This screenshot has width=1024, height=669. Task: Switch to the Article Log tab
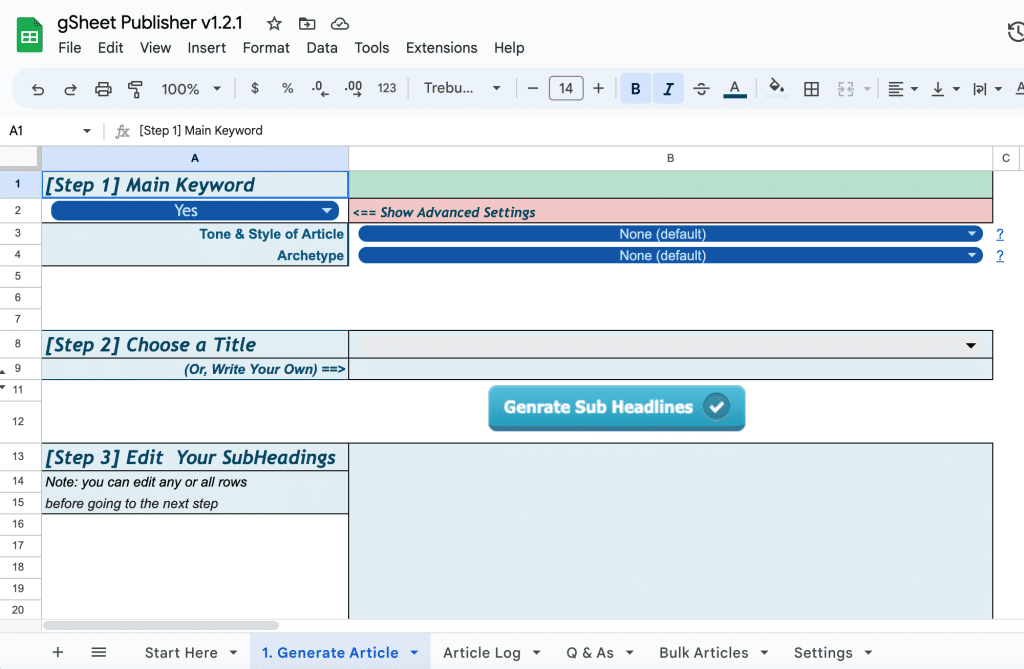(481, 652)
